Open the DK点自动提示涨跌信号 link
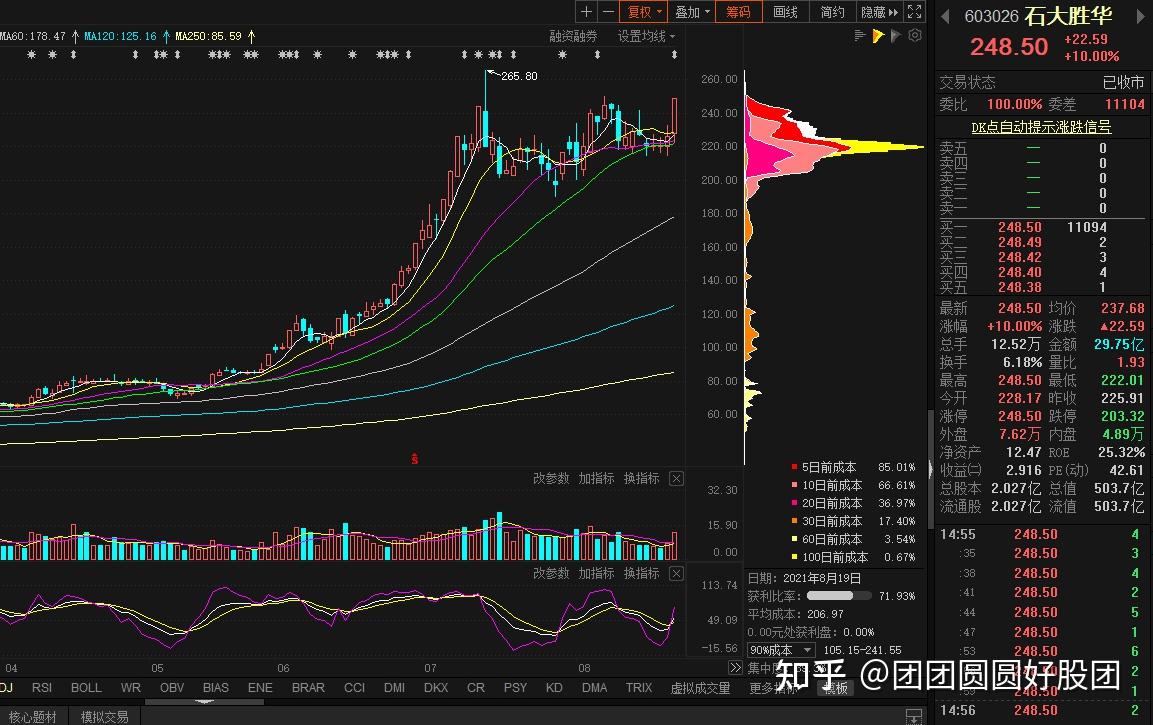This screenshot has width=1153, height=725. pyautogui.click(x=1041, y=127)
